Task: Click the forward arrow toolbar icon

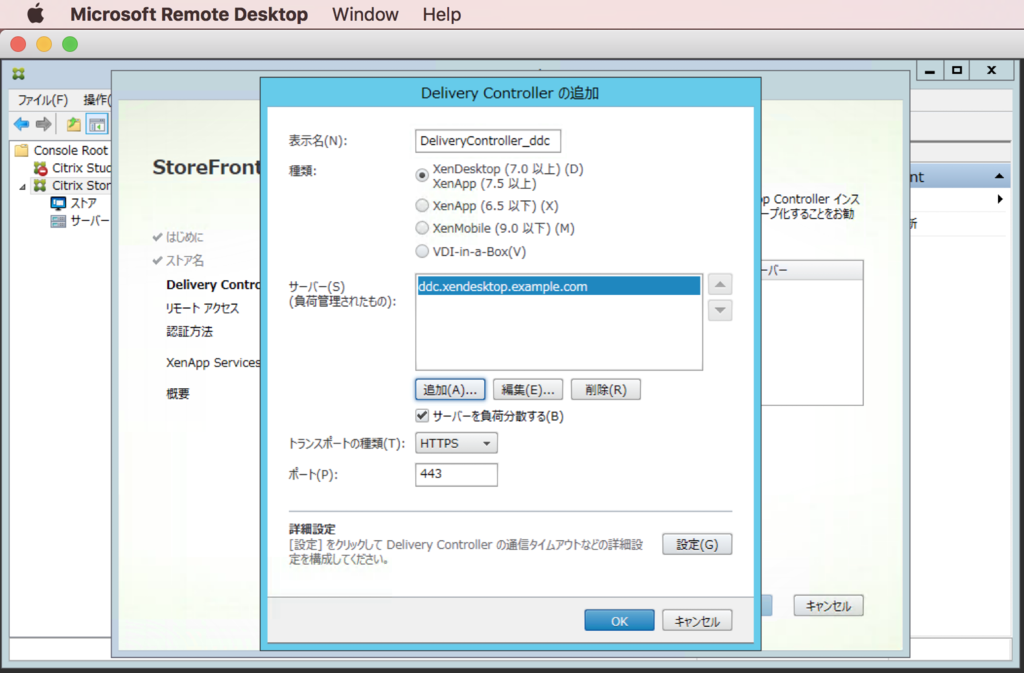Action: click(44, 124)
